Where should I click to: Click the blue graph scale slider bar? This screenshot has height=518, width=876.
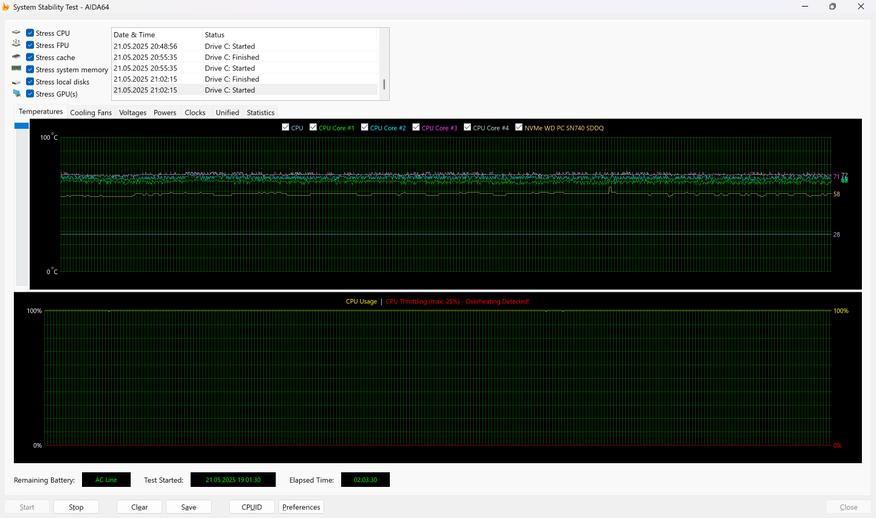point(21,126)
